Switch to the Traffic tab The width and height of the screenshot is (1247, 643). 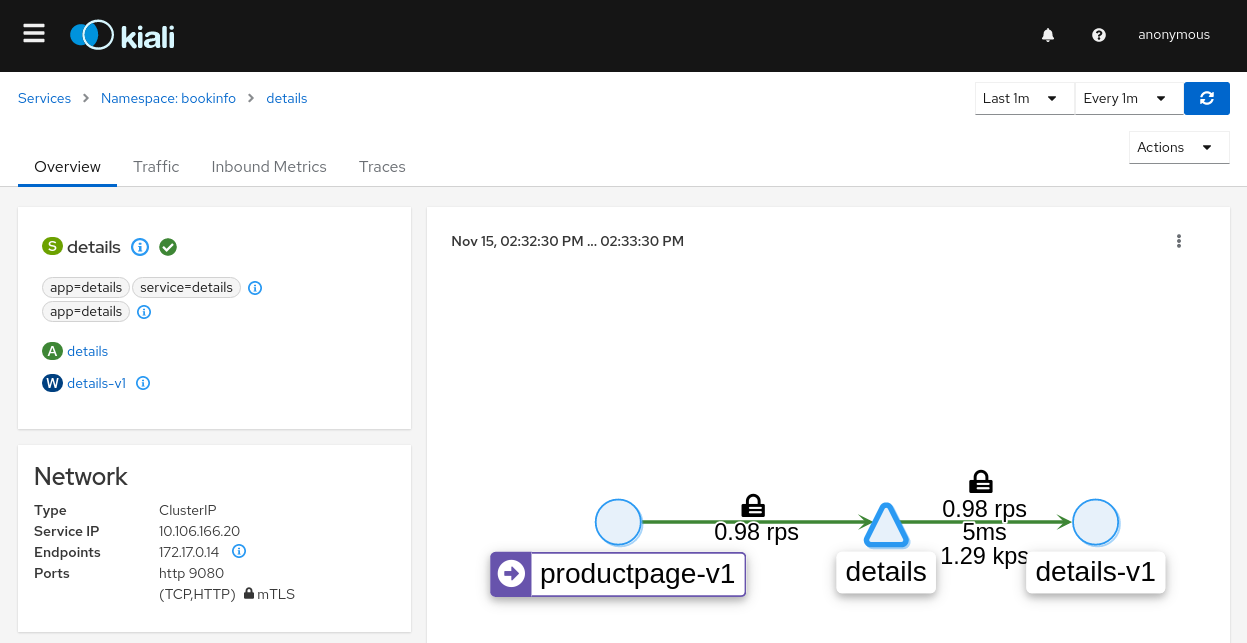(156, 167)
